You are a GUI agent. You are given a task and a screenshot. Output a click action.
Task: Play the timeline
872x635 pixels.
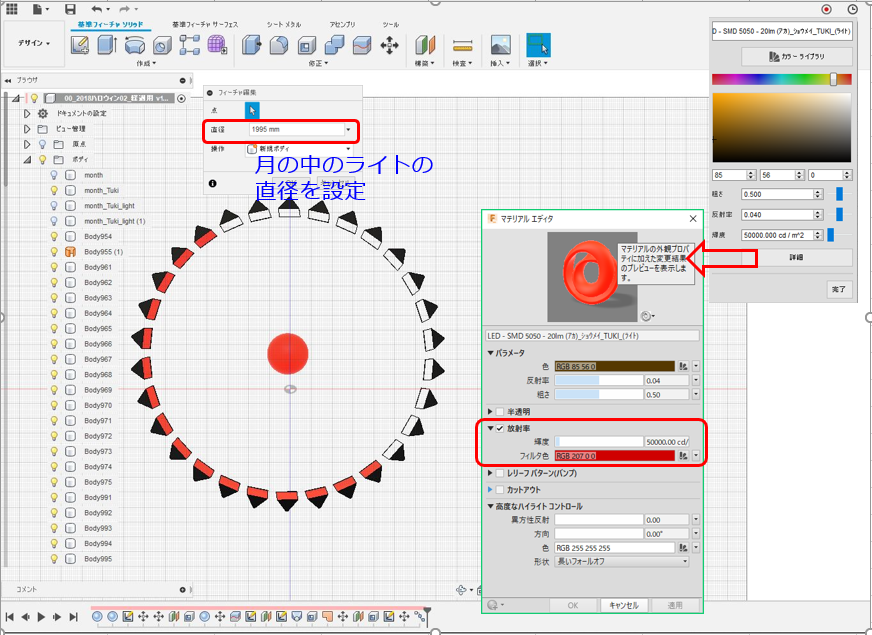[x=41, y=617]
